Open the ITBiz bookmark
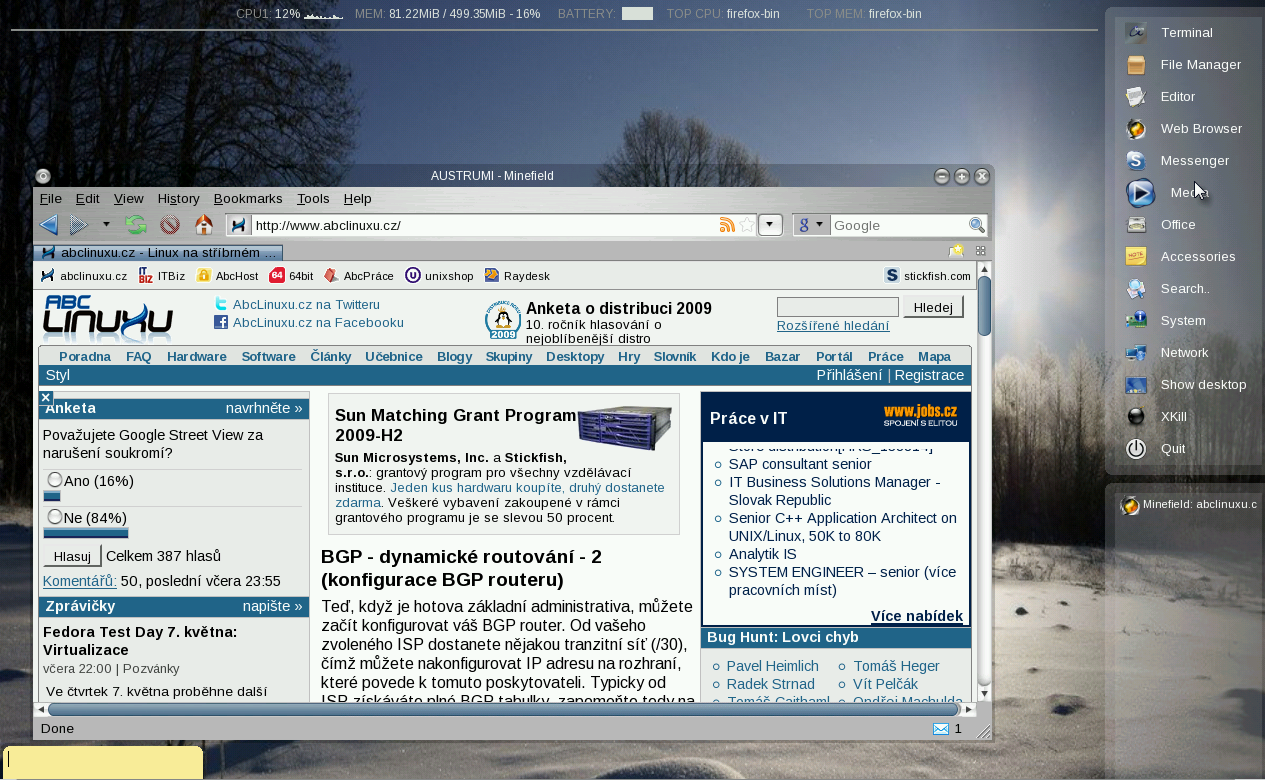 pyautogui.click(x=161, y=276)
